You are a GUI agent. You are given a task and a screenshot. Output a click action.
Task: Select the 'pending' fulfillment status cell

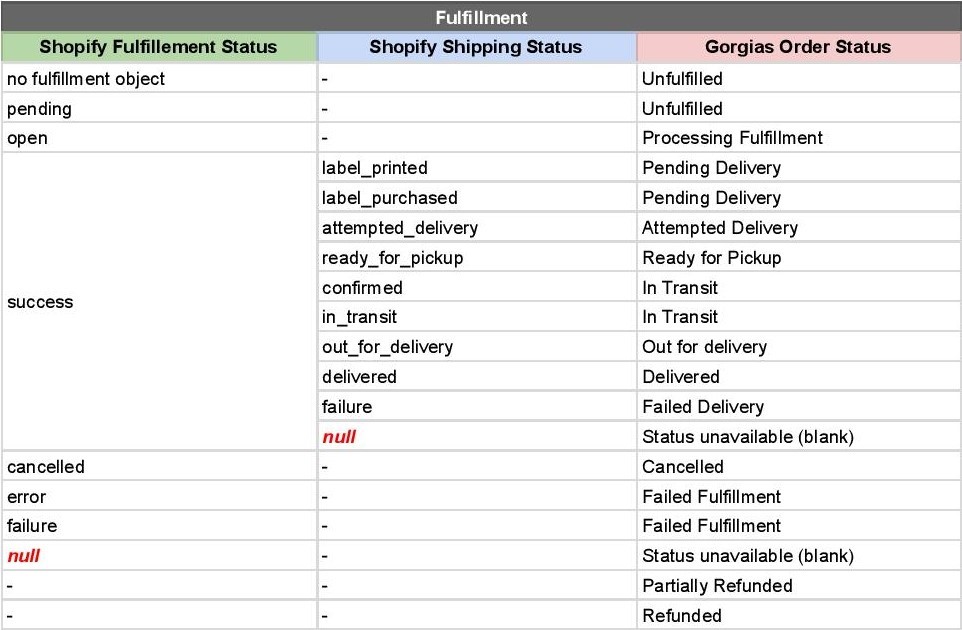point(158,109)
